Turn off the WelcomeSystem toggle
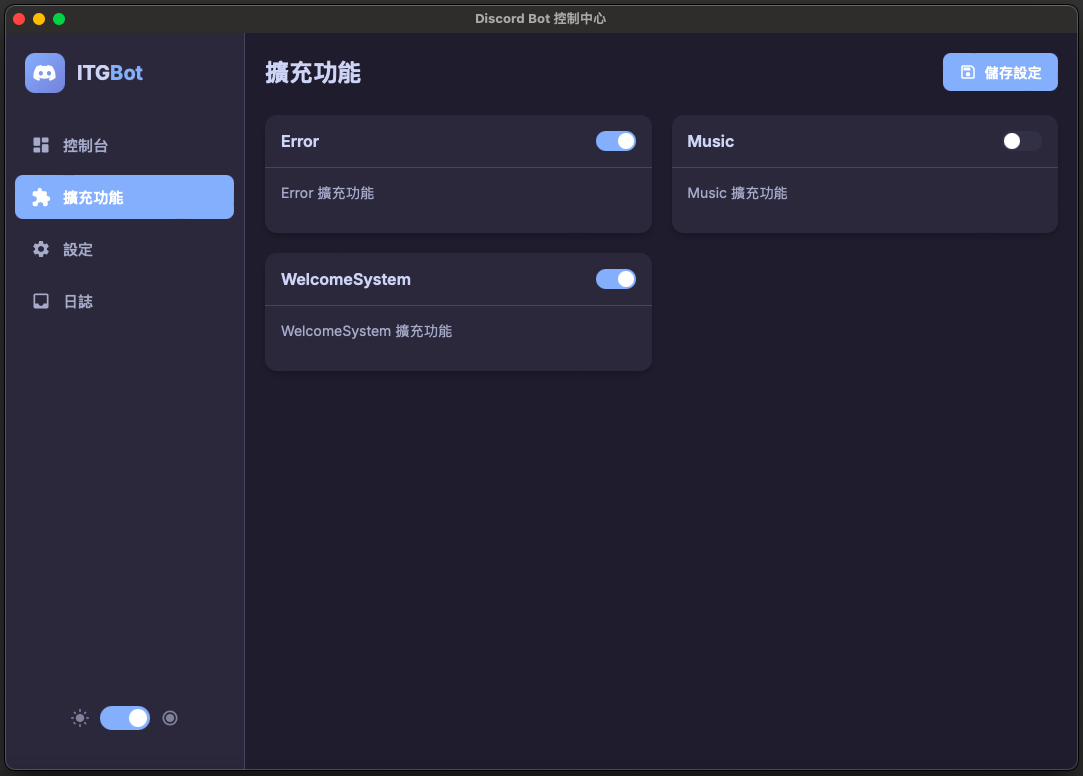This screenshot has width=1083, height=776. coord(615,279)
